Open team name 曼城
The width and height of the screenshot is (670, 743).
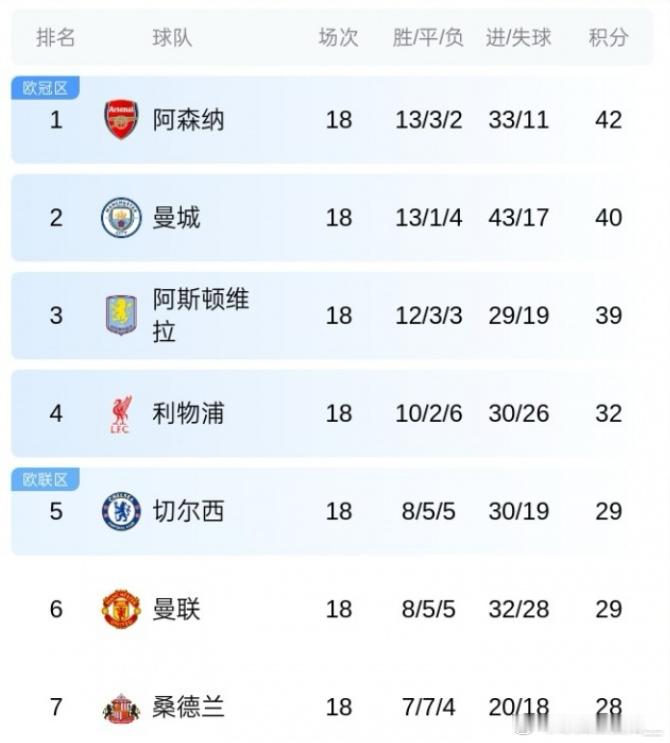[x=176, y=217]
